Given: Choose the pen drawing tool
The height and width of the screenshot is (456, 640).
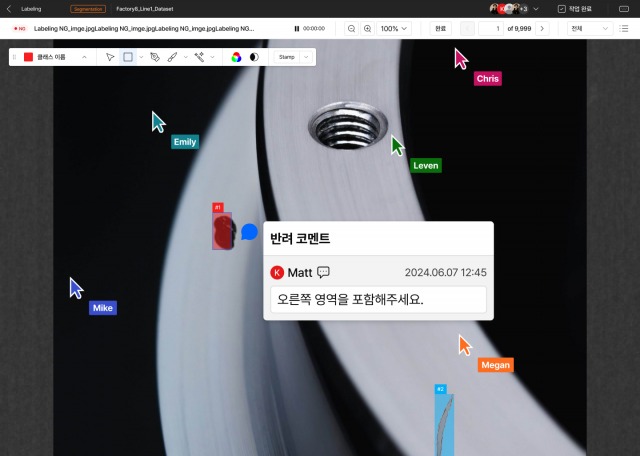Looking at the screenshot, I should click(x=155, y=57).
